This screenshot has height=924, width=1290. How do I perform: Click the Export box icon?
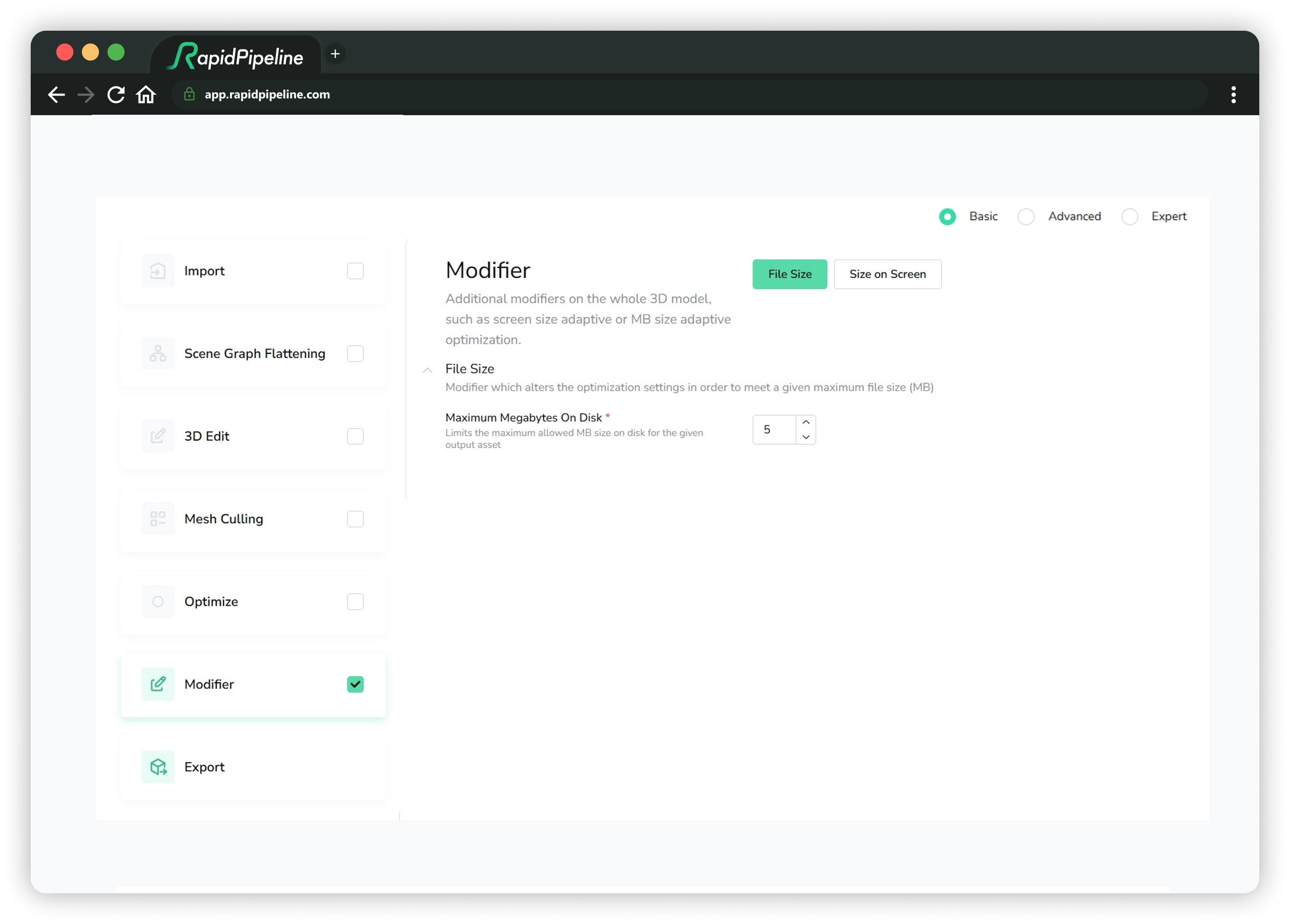pyautogui.click(x=157, y=767)
